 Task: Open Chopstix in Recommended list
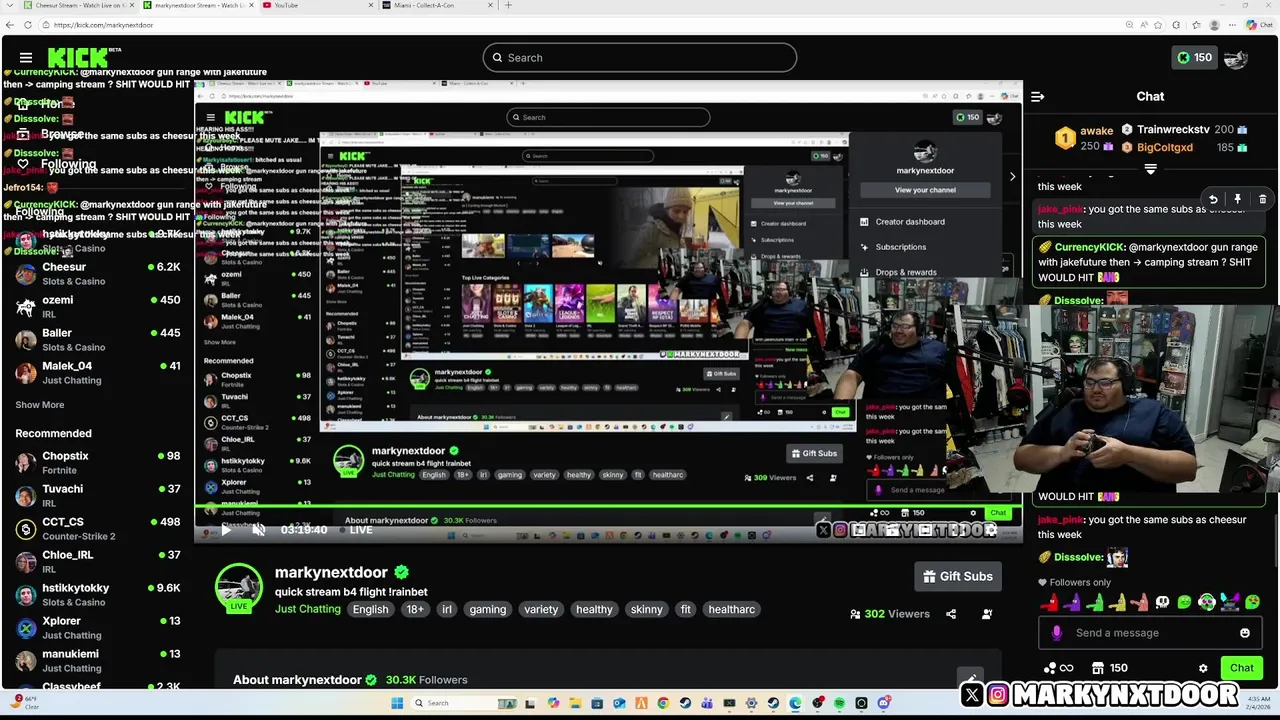(x=98, y=463)
